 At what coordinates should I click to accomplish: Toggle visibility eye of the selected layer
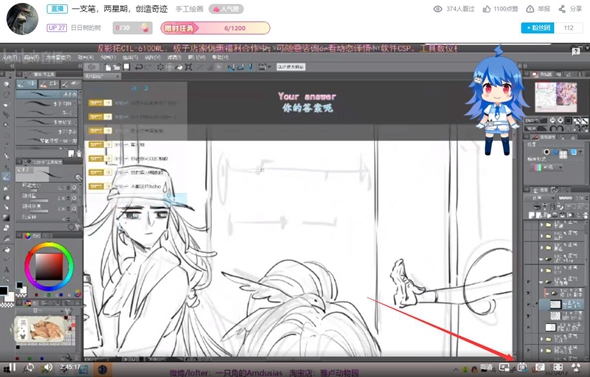click(x=528, y=304)
